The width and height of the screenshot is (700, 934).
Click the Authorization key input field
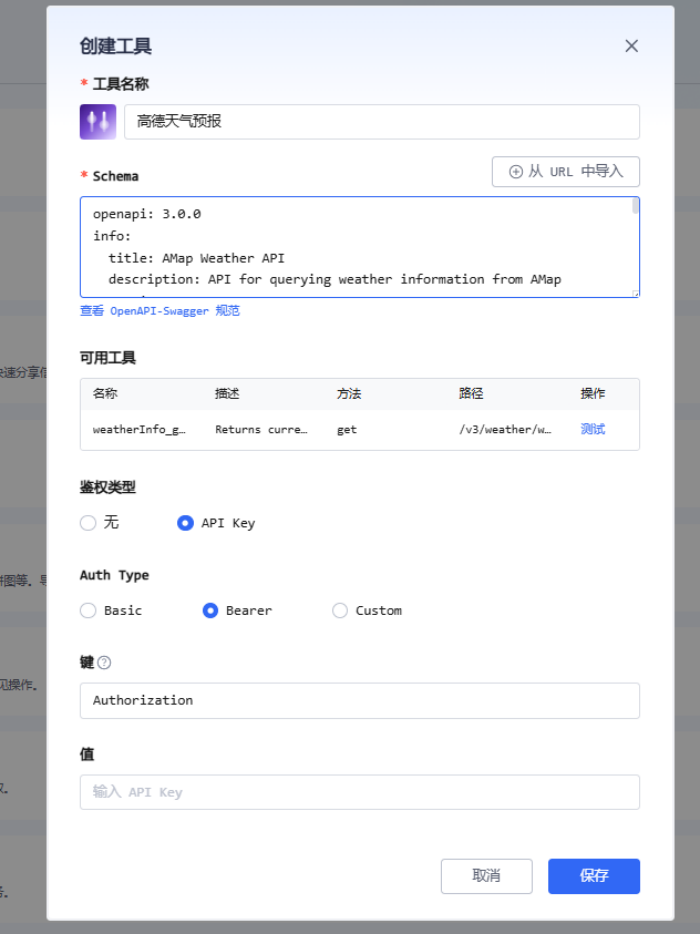(360, 700)
